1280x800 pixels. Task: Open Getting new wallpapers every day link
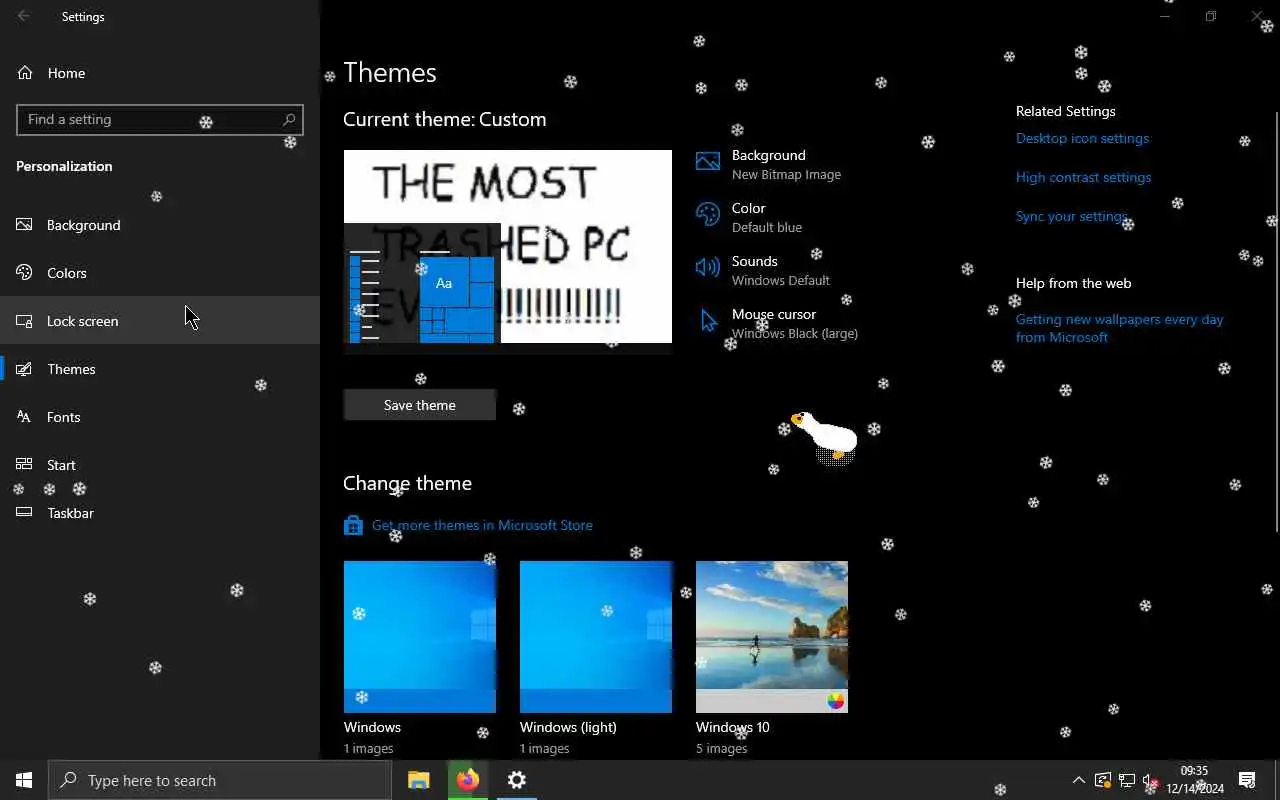click(1119, 328)
